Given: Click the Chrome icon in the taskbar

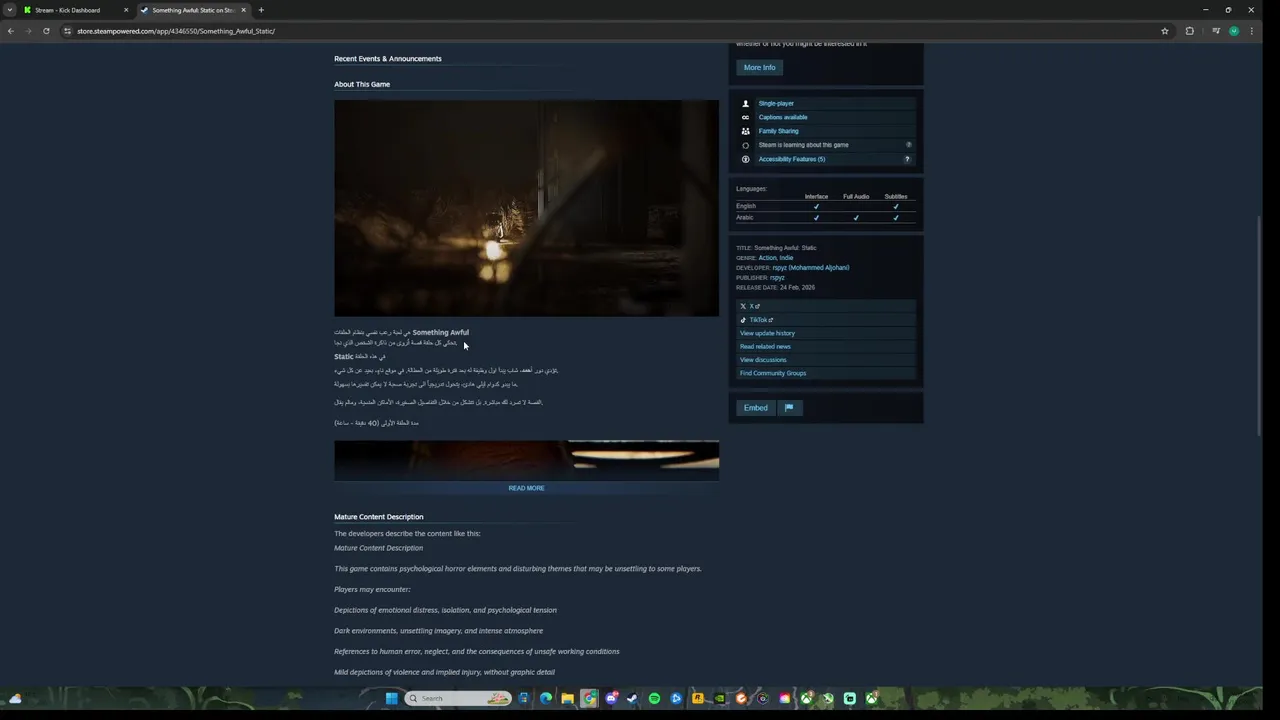Looking at the screenshot, I should 589,698.
